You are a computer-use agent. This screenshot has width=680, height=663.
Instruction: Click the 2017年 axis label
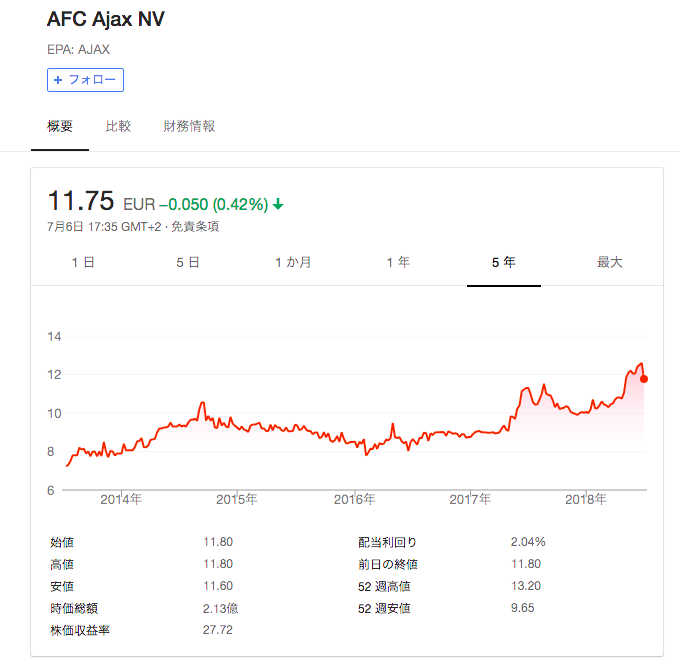[470, 500]
